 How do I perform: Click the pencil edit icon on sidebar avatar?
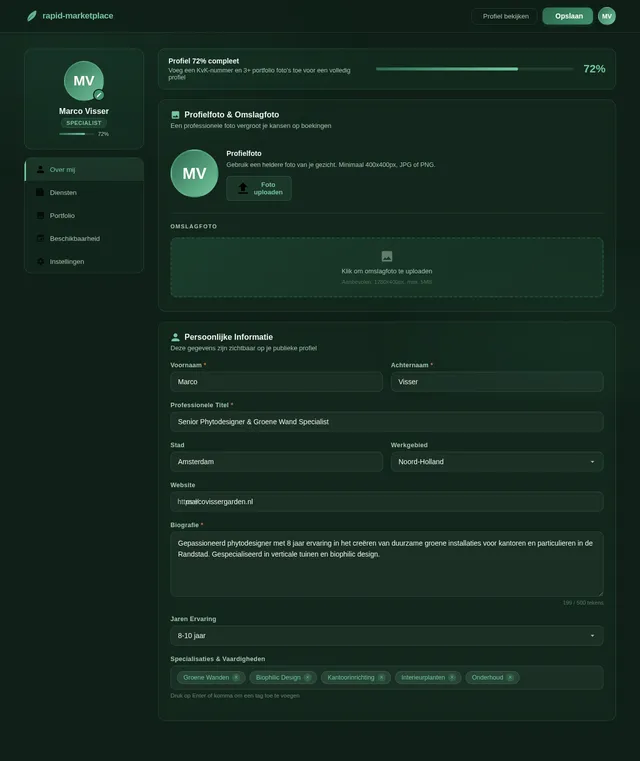[99, 95]
